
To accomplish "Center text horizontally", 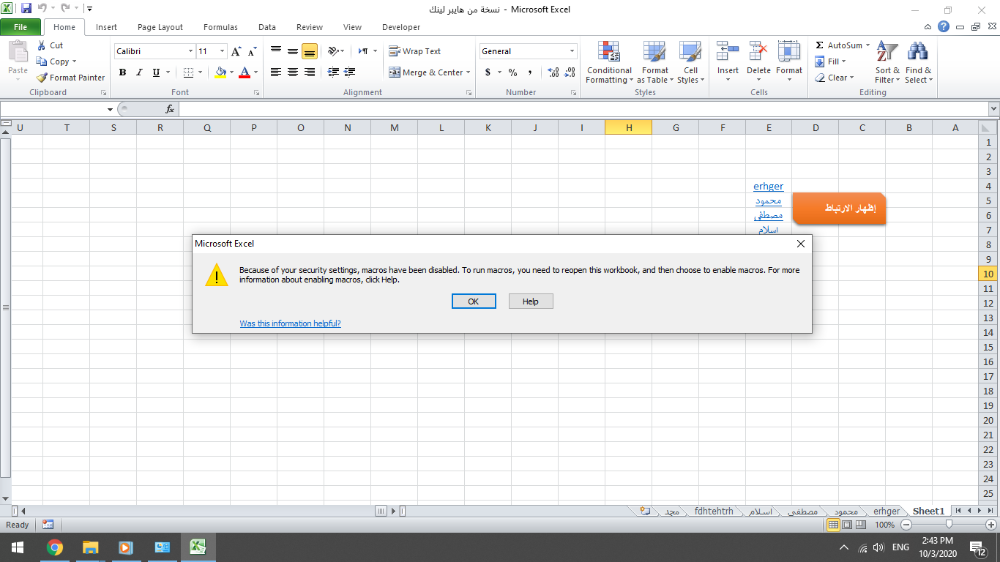I will (292, 72).
